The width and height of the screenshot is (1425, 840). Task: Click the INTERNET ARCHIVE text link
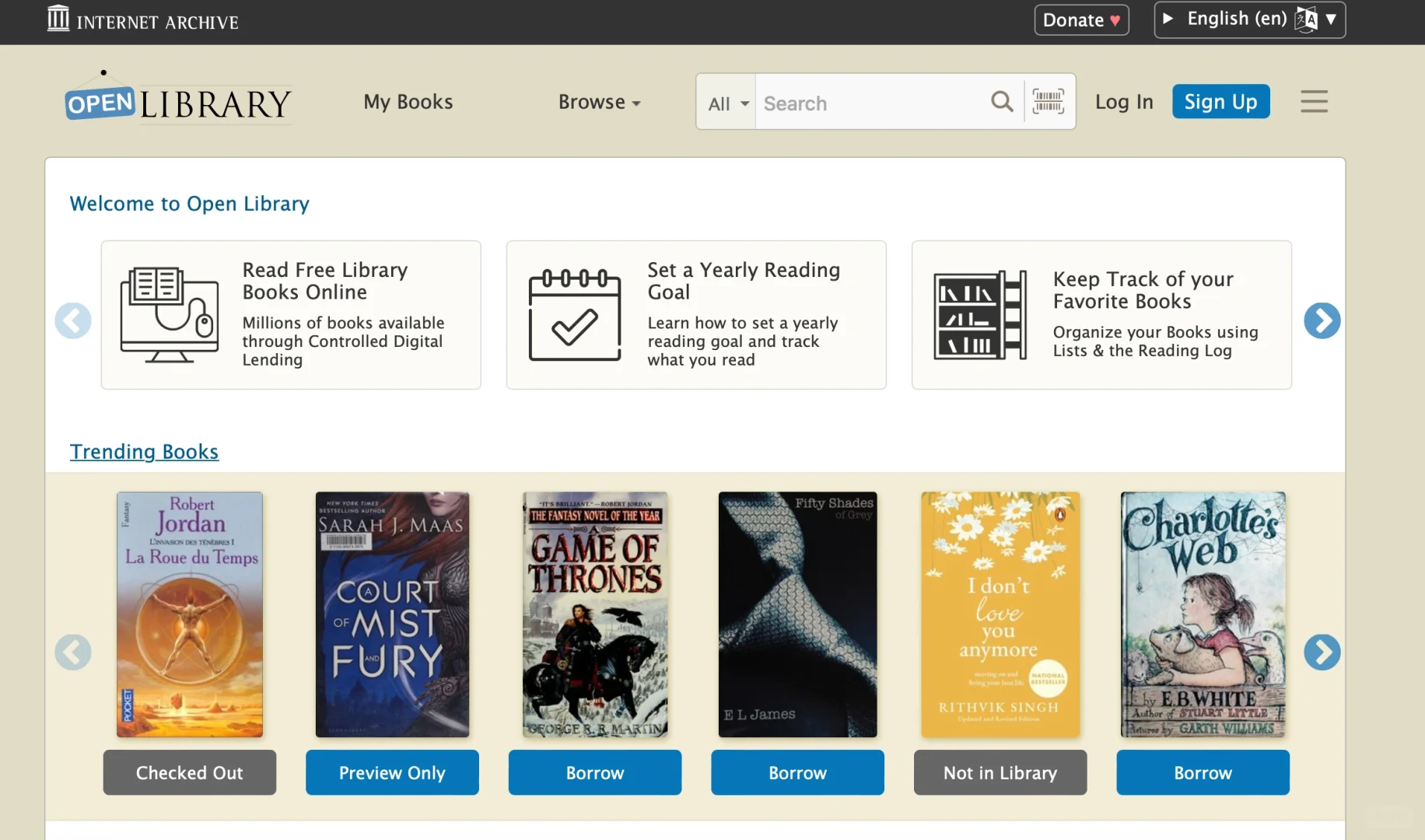(158, 23)
